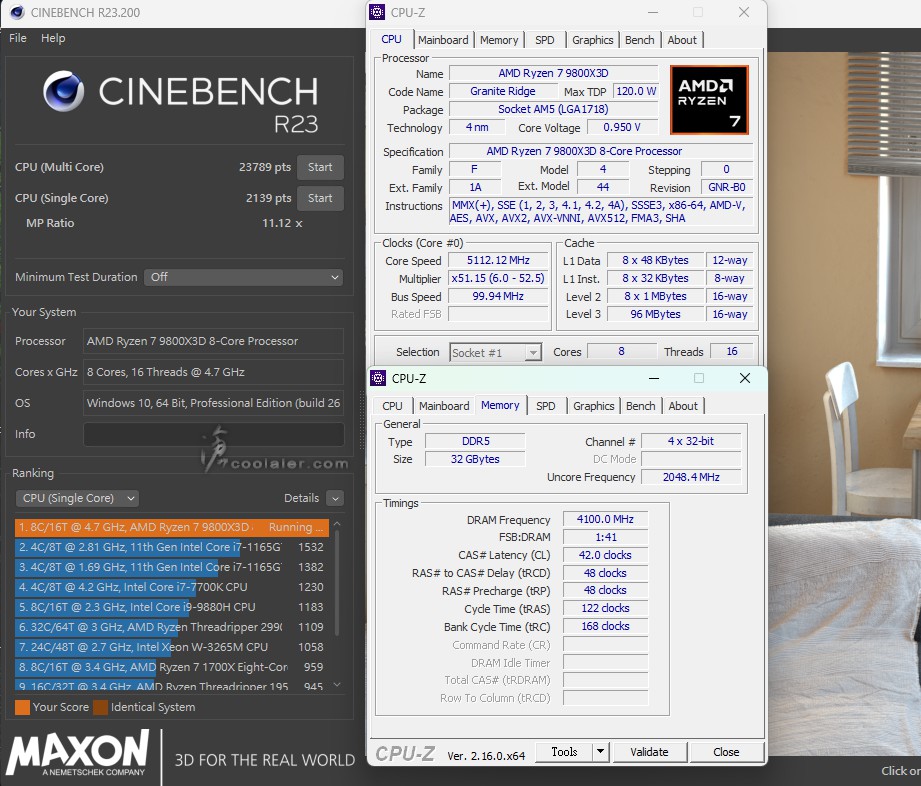
Task: Click the Validate button in CPU-Z
Action: pos(649,753)
